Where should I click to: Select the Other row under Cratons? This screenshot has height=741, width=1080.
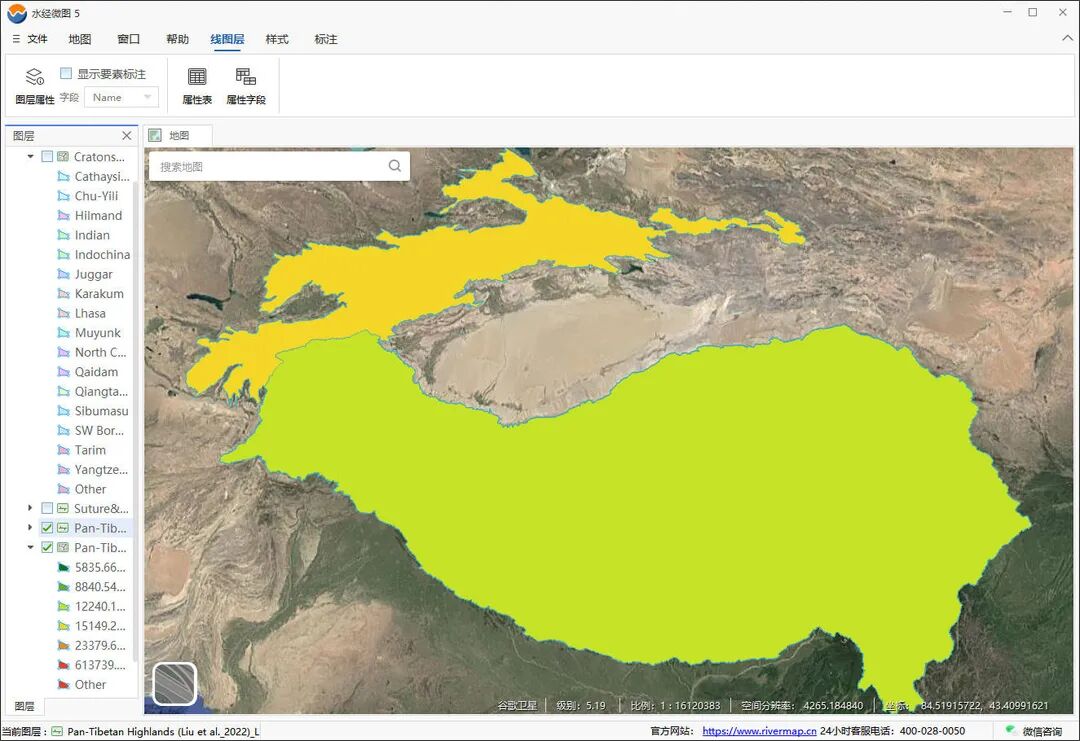(81, 489)
